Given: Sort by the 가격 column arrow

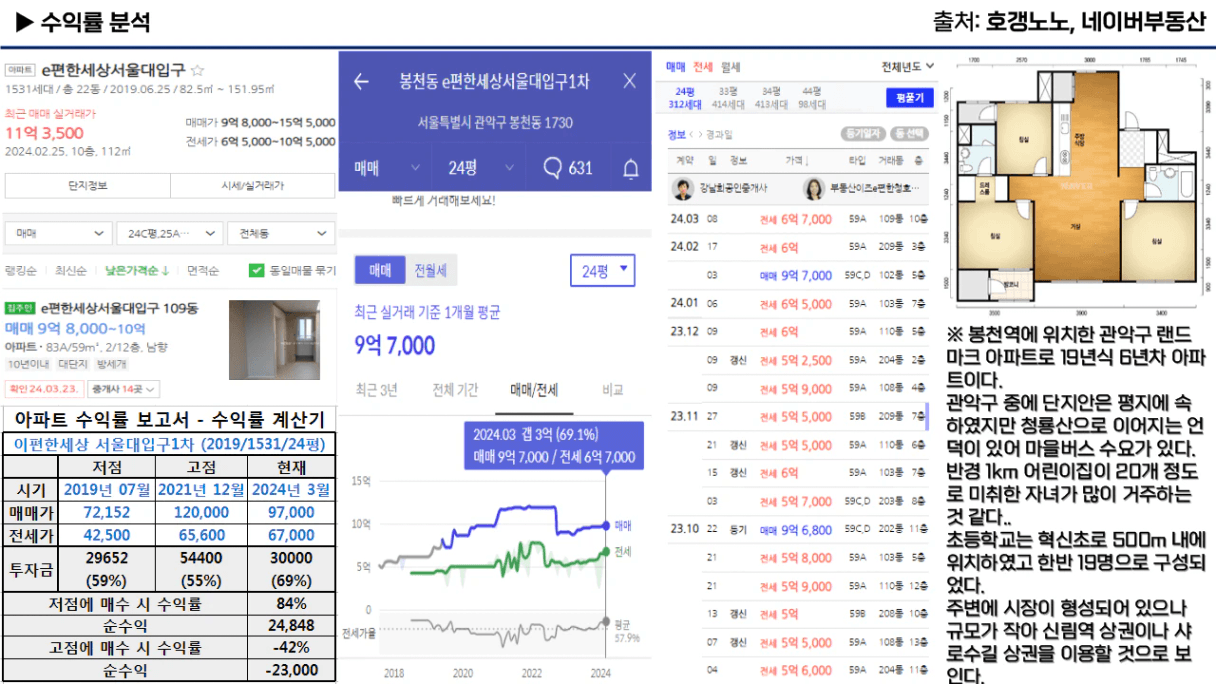Looking at the screenshot, I should pyautogui.click(x=806, y=160).
